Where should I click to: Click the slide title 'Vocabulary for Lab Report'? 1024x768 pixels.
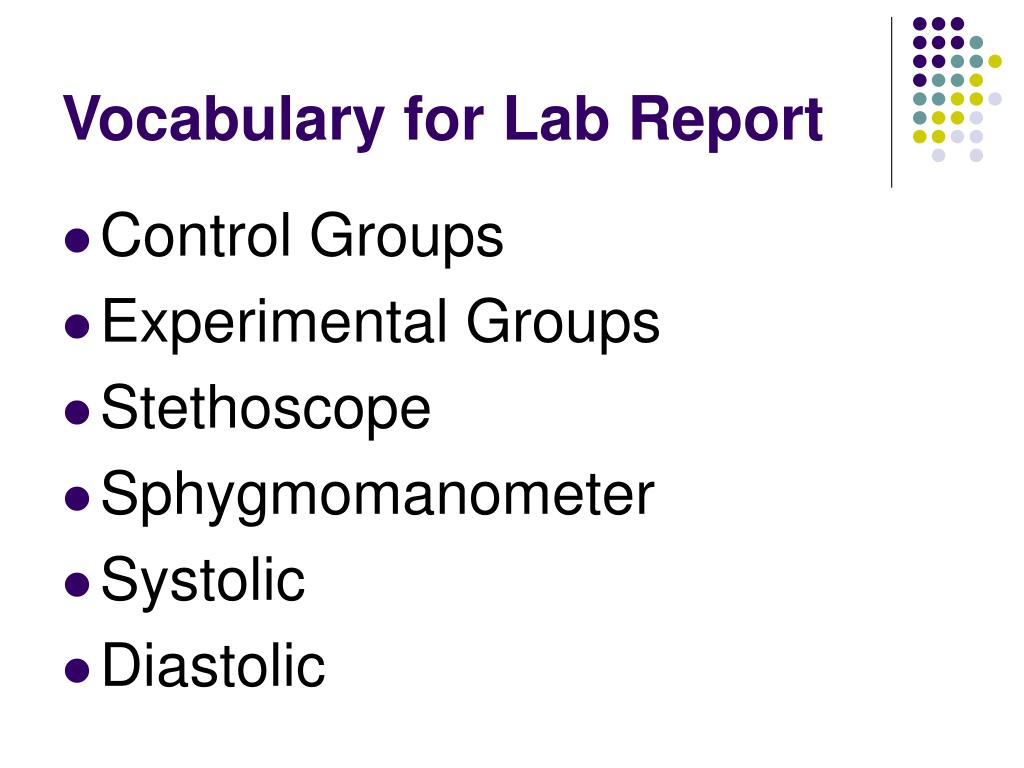tap(443, 120)
